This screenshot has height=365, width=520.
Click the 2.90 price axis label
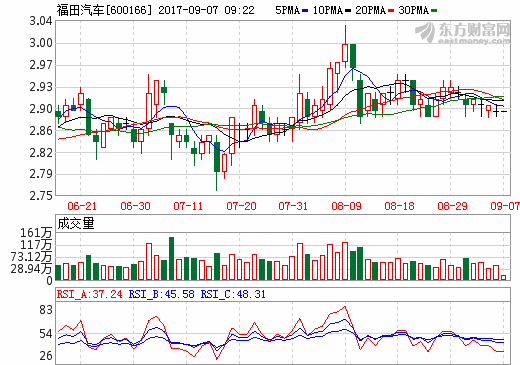coord(41,109)
